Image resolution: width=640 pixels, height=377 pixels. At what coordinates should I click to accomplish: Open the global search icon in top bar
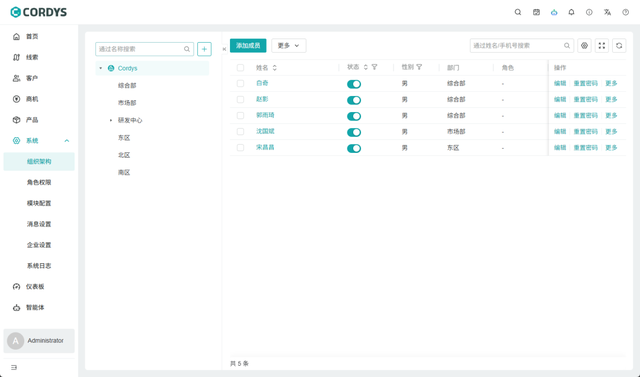coord(518,12)
